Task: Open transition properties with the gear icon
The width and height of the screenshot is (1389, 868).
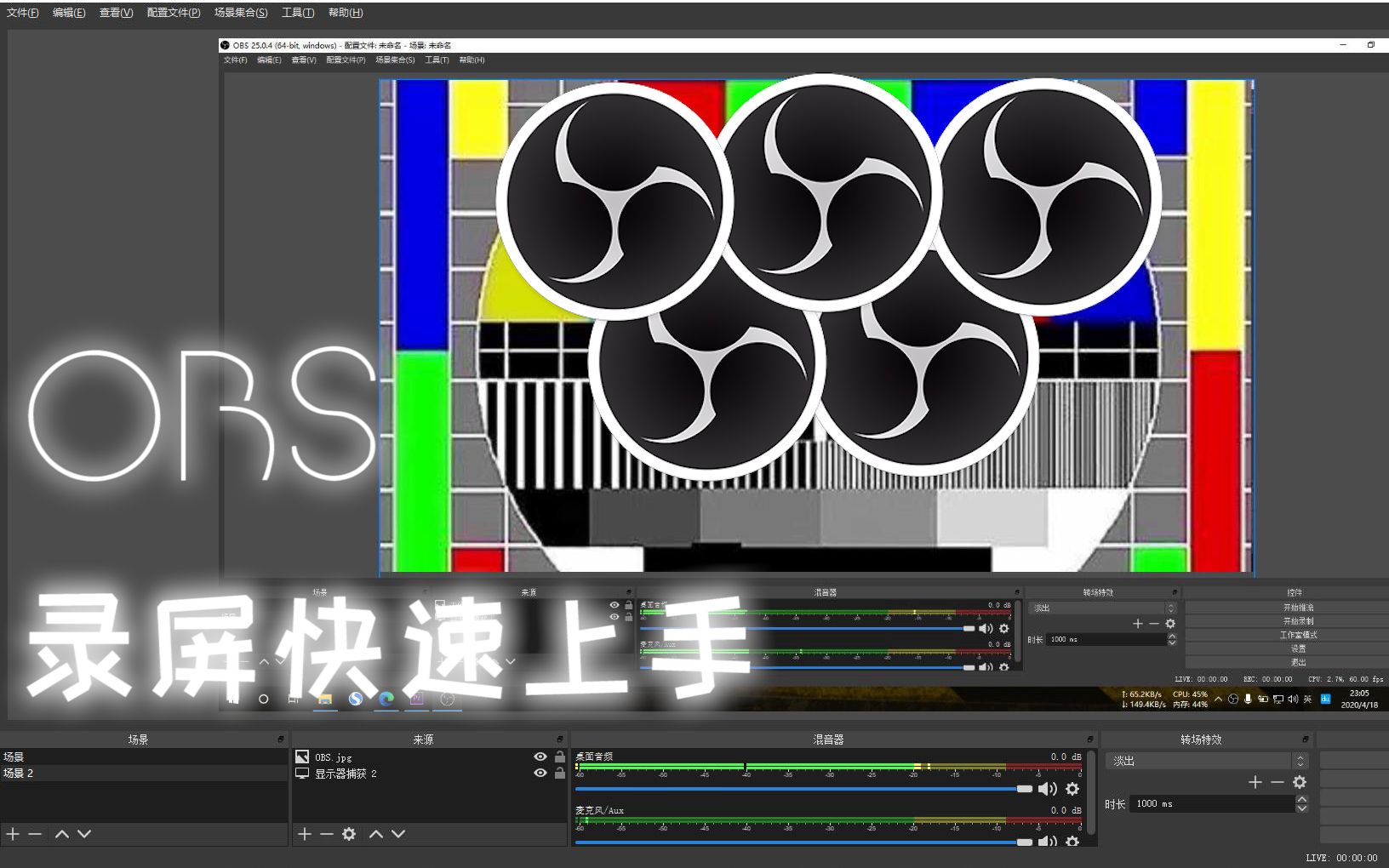Action: tap(1300, 782)
